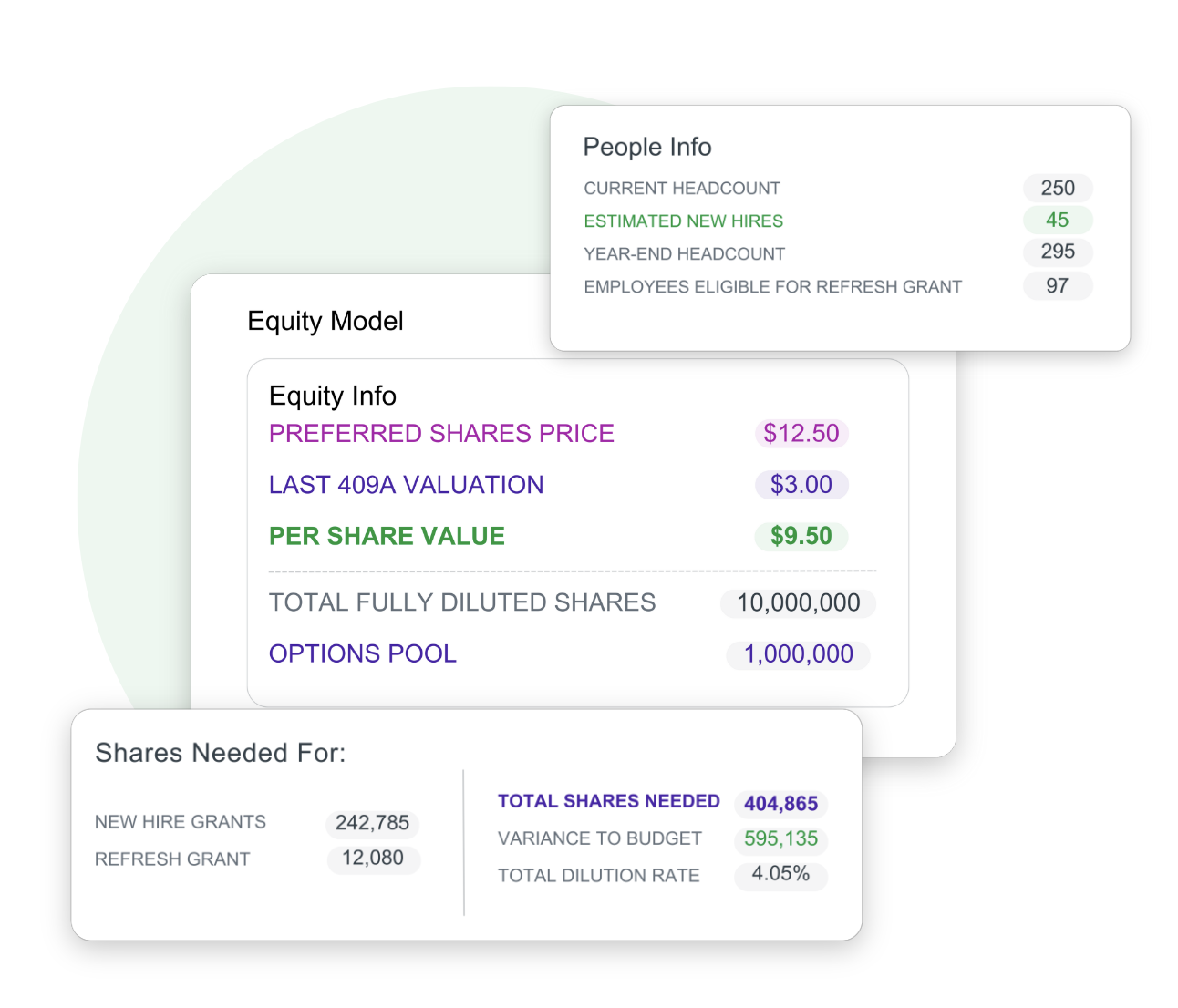The image size is (1178, 1008).
Task: Click the Options Pool label
Action: click(x=363, y=653)
